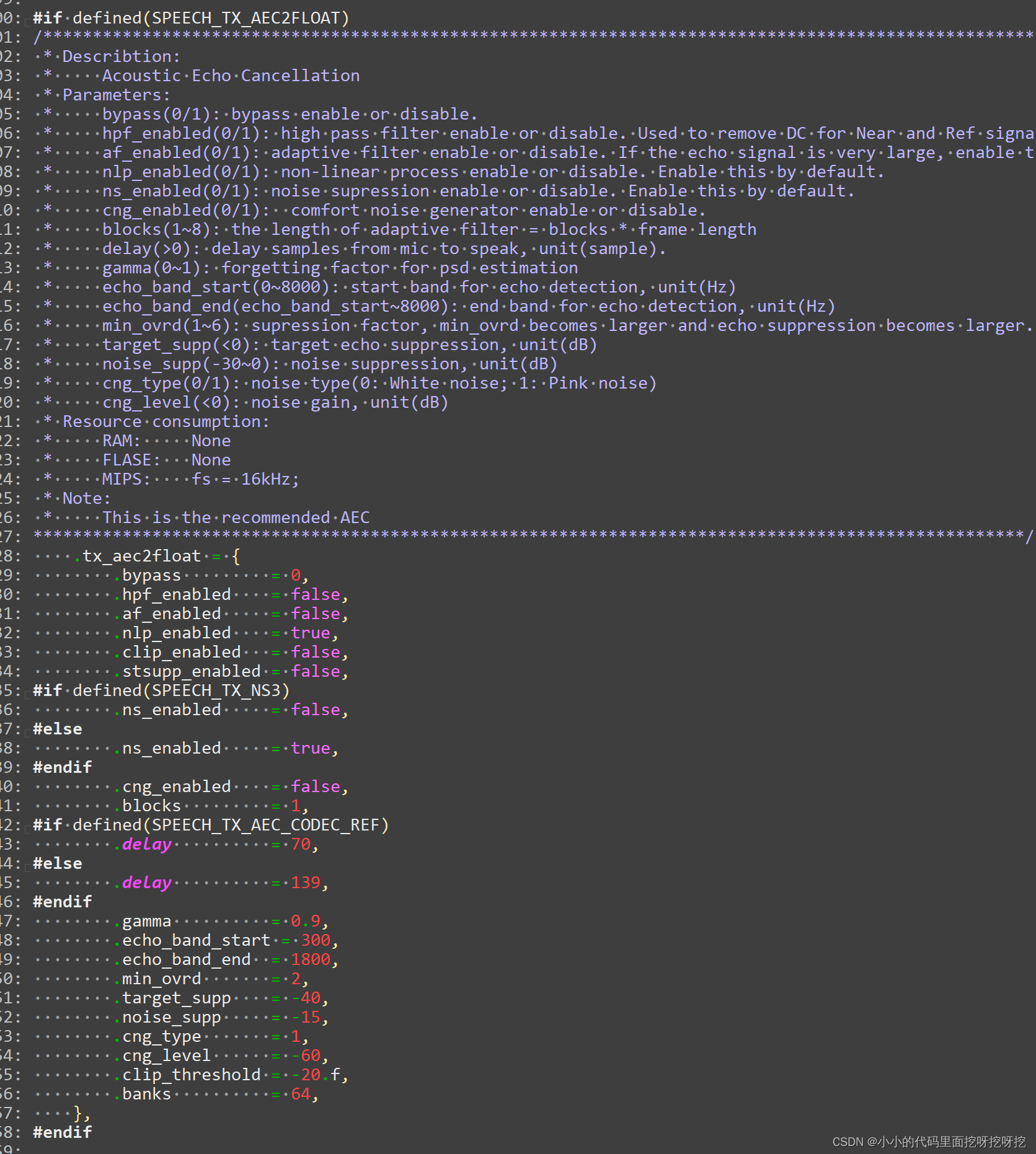The image size is (1036, 1154).
Task: Click 'cng_type(0/1)' in the comment
Action: point(167,383)
